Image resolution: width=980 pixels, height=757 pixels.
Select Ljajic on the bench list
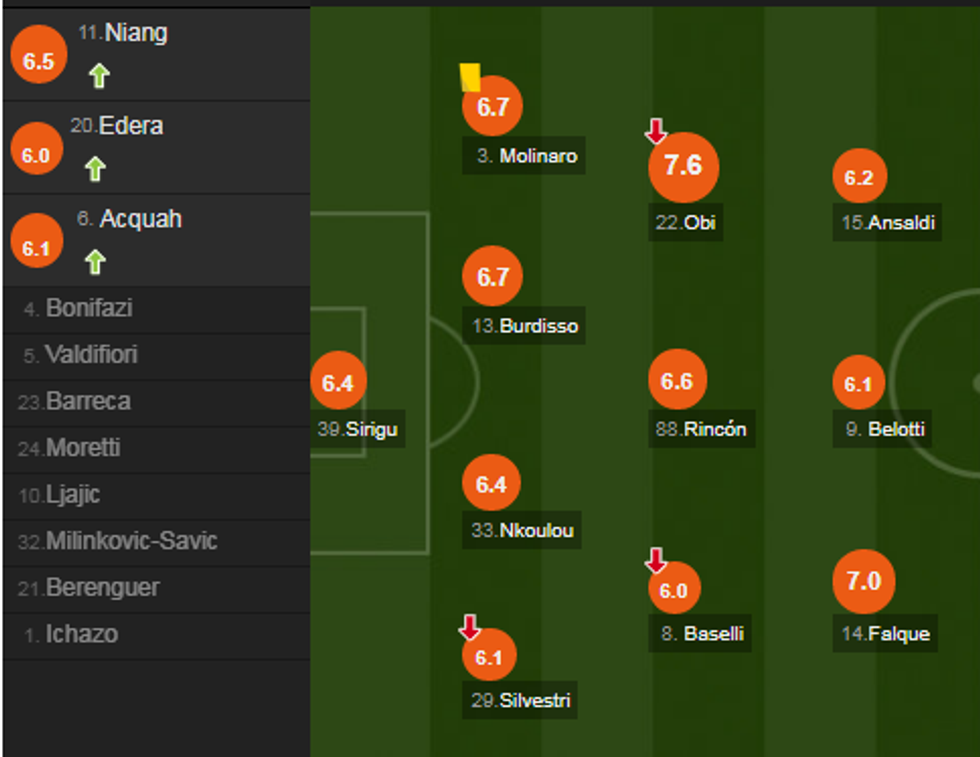[72, 495]
